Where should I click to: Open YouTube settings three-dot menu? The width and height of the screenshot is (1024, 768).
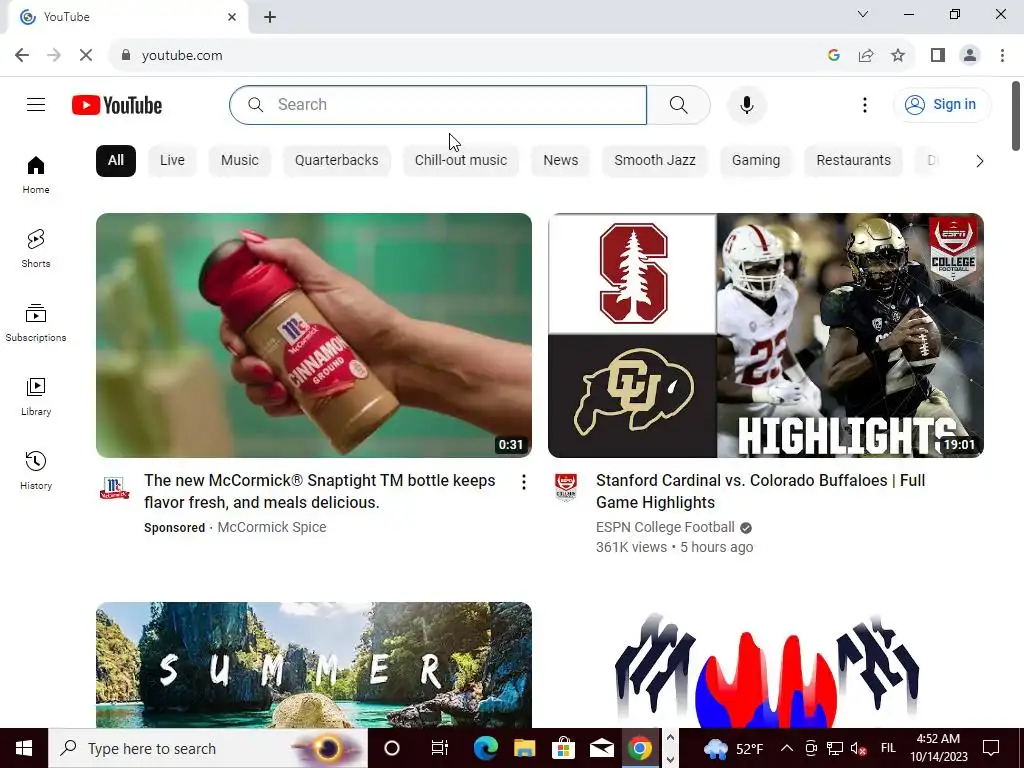pyautogui.click(x=865, y=104)
